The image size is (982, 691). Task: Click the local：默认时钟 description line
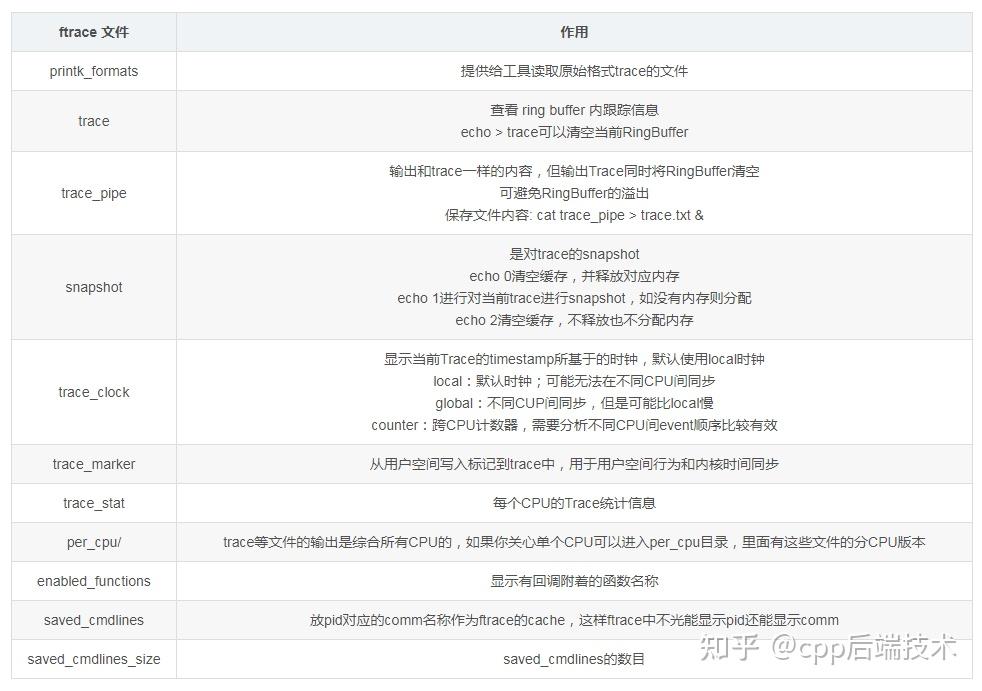point(576,381)
